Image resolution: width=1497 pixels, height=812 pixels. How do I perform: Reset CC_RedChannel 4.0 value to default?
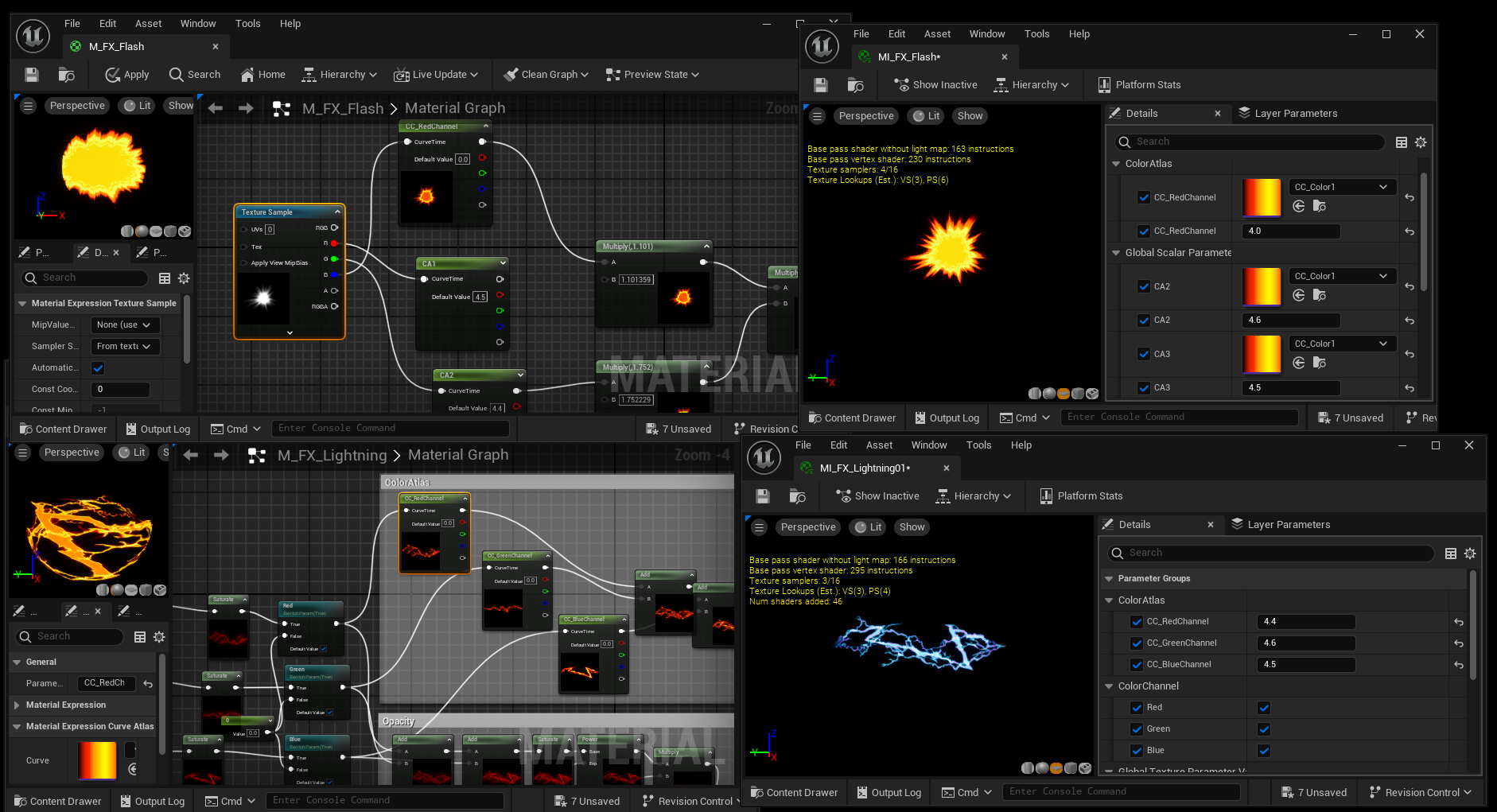click(x=1410, y=231)
